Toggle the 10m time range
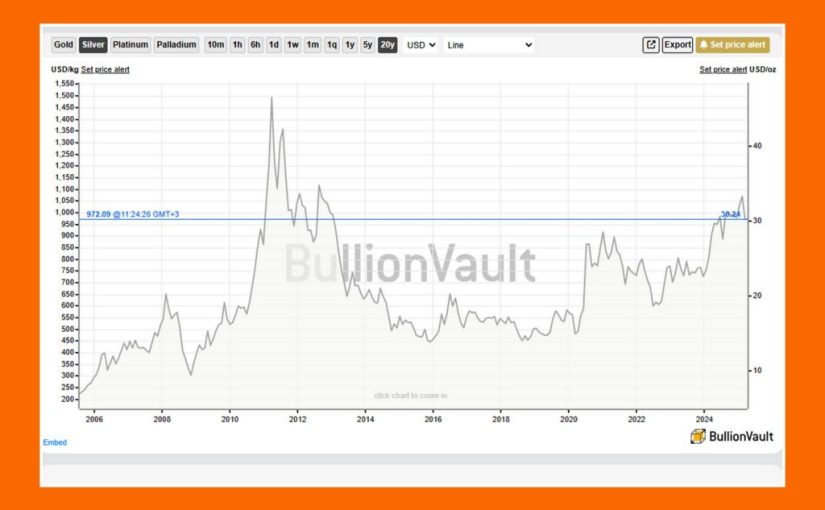Screen dimensions: 825x510 coord(215,45)
